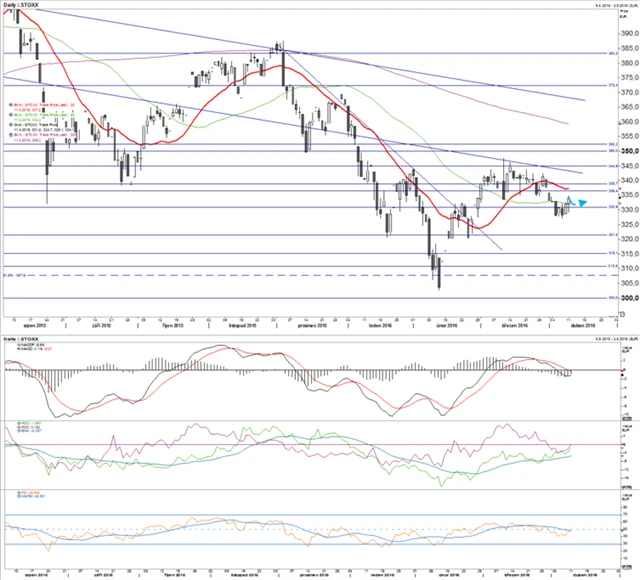The image size is (640, 580).
Task: Click the 'Daily /.STOXX' title of the top chart
Action: [x=21, y=4]
